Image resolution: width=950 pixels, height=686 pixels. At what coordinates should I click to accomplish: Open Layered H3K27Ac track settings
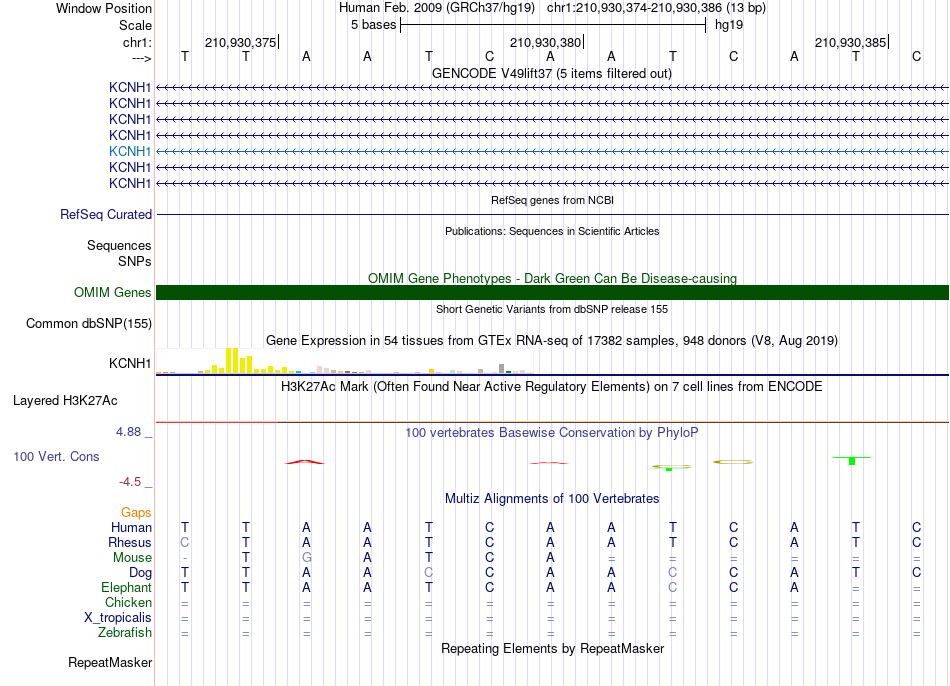(65, 401)
